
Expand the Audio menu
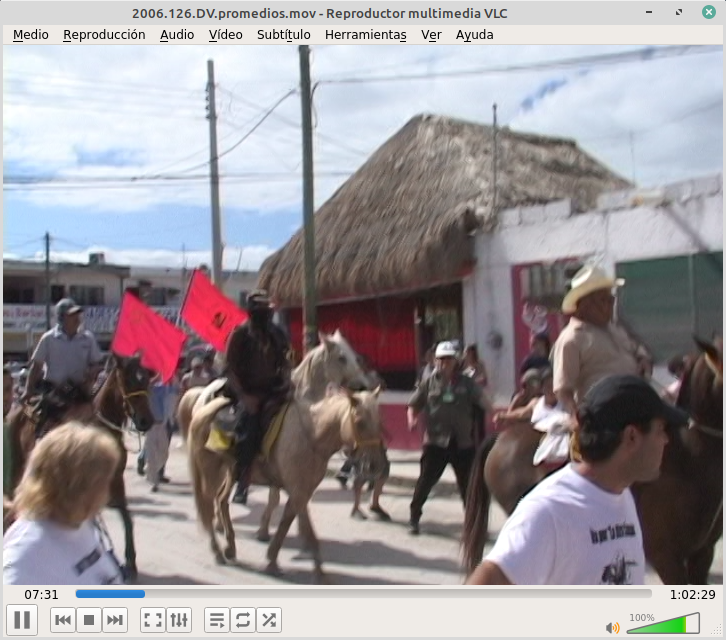tap(177, 34)
